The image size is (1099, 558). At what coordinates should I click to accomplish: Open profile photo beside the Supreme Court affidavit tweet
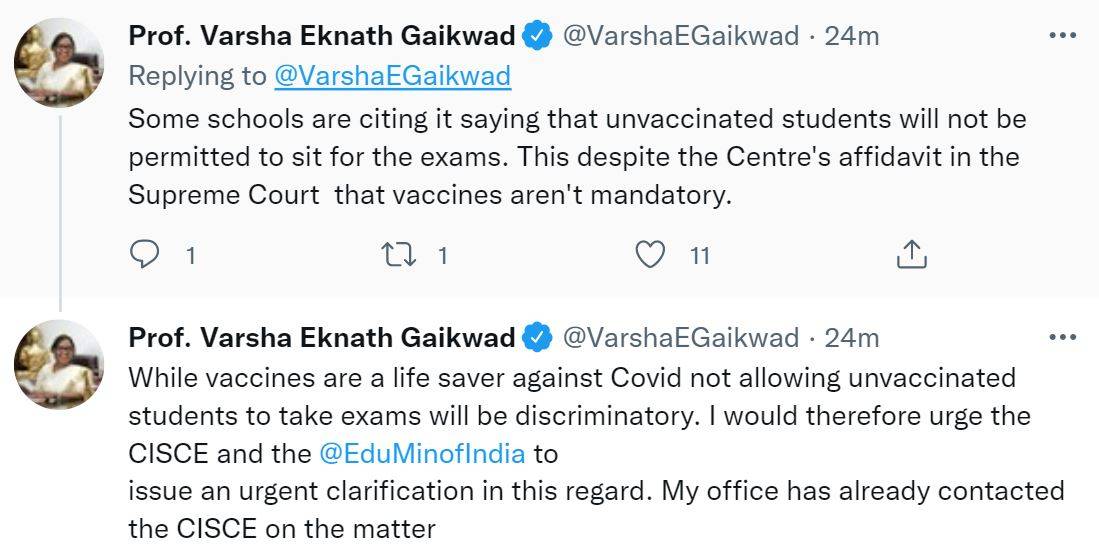[59, 63]
